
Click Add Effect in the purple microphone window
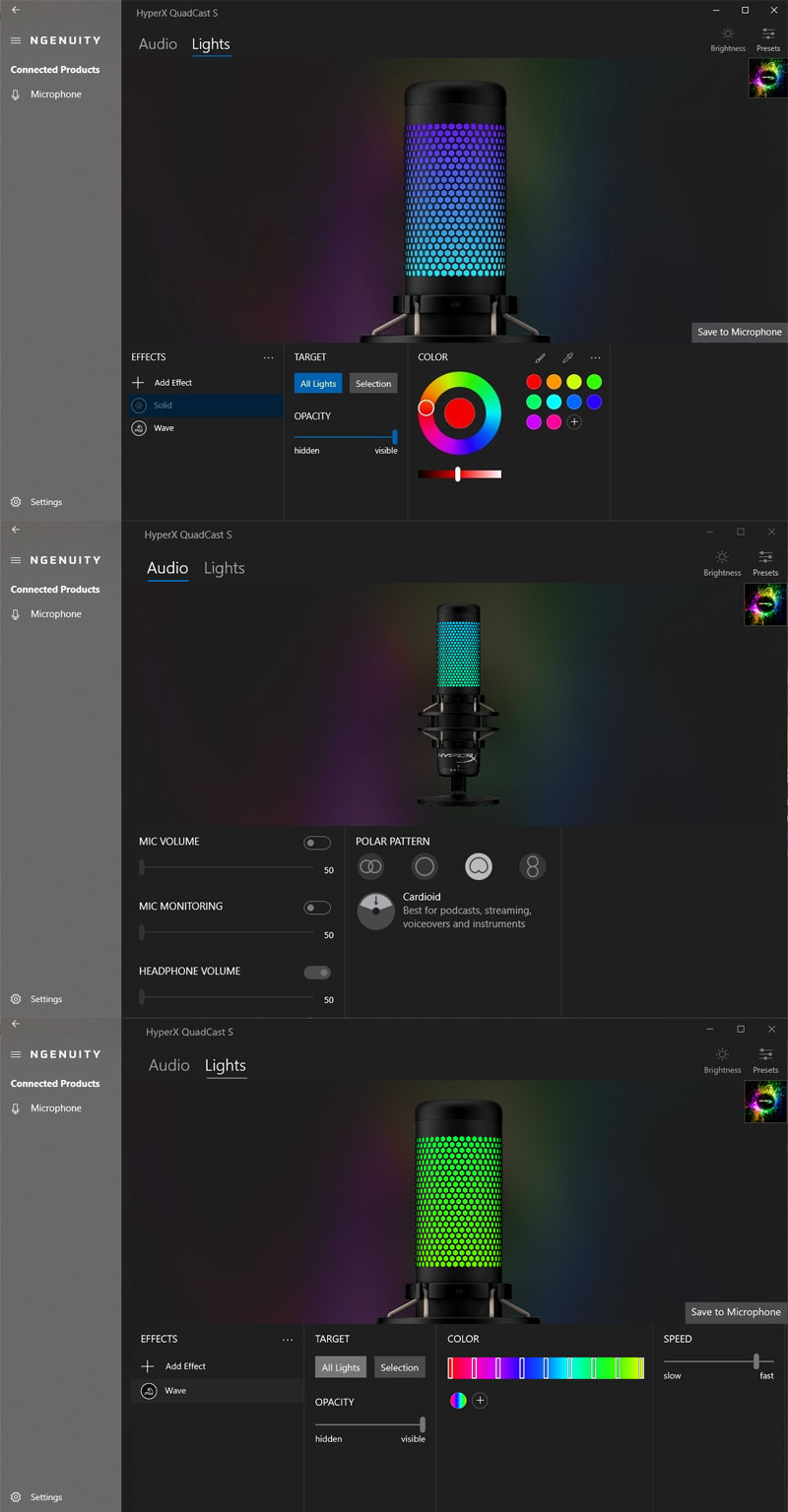164,382
